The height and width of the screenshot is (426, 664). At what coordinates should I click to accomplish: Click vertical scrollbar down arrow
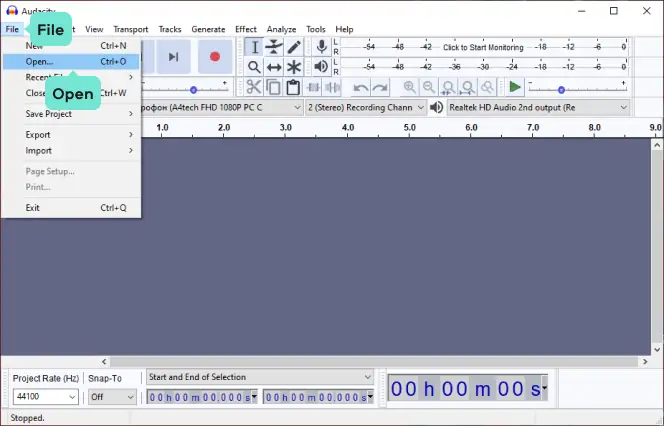click(x=657, y=350)
